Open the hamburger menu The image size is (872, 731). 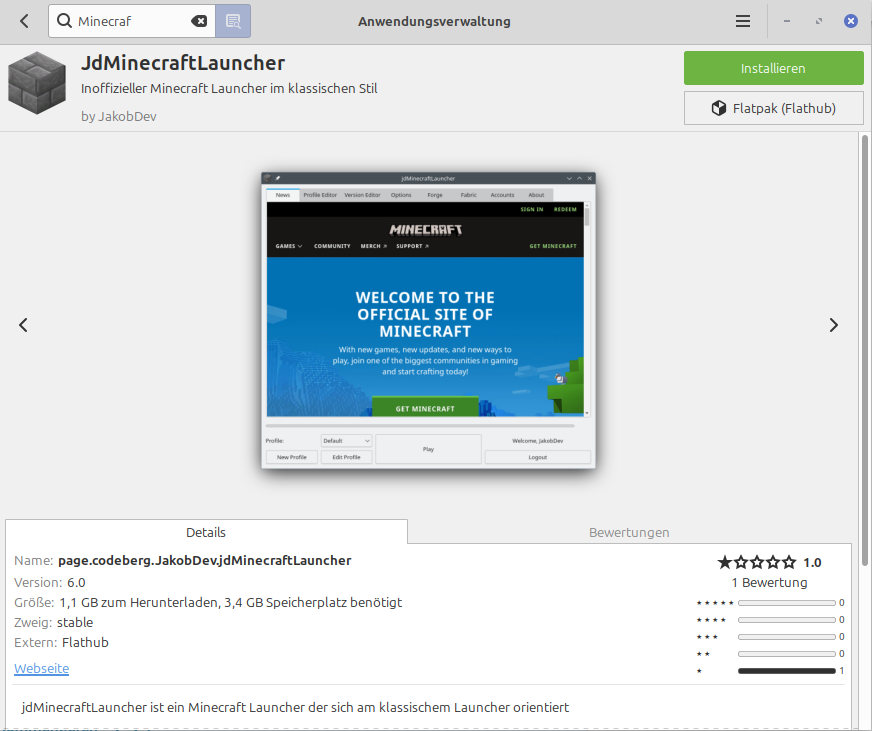(743, 21)
